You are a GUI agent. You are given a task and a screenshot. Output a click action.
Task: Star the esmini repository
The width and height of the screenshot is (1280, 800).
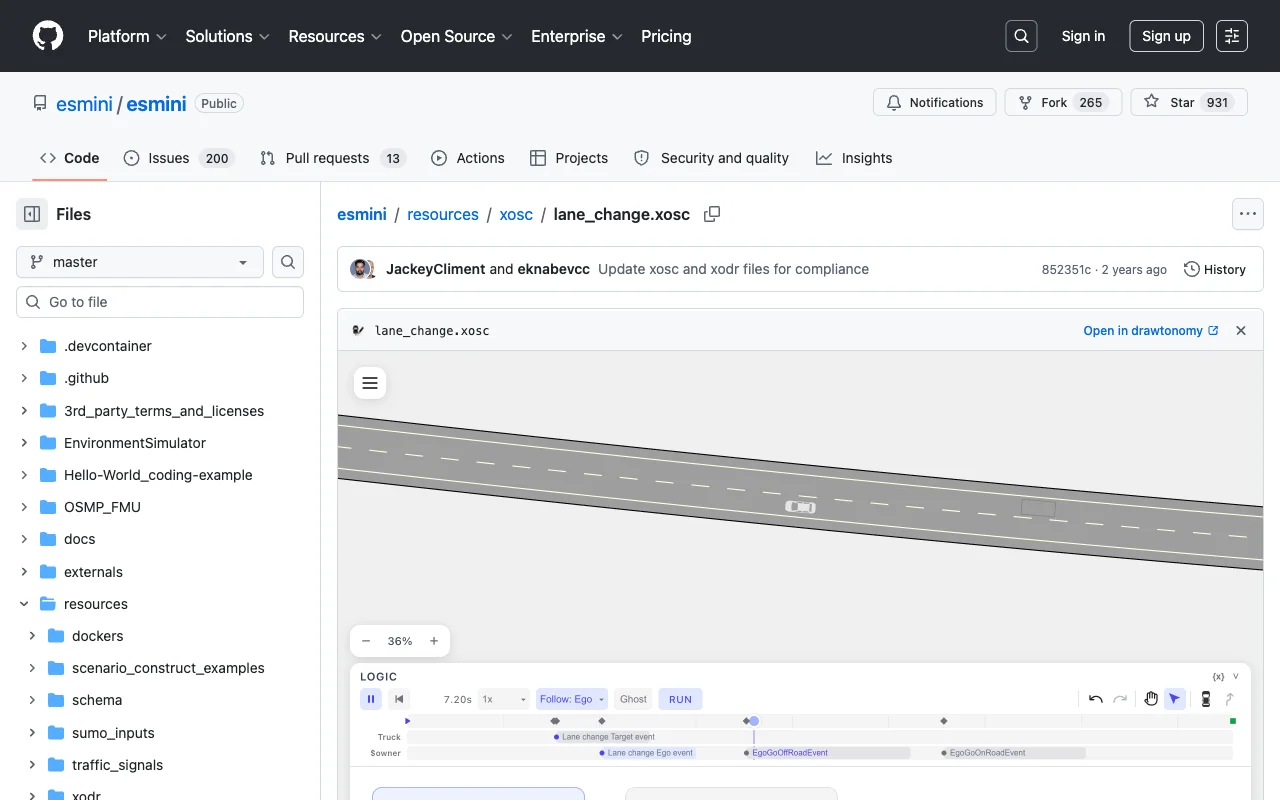1189,102
